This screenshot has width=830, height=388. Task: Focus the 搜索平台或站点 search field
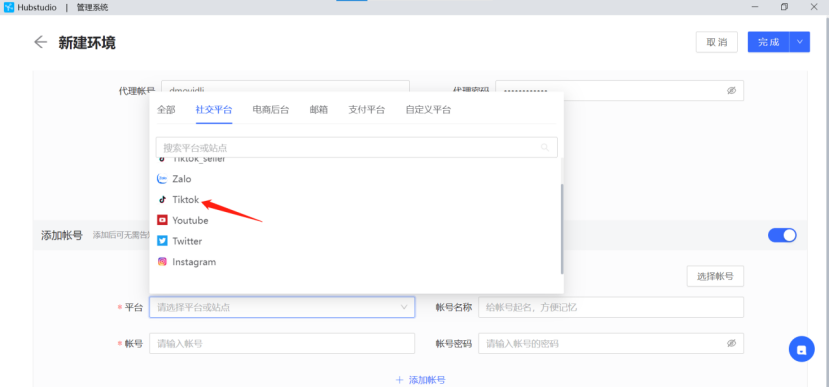pos(356,148)
